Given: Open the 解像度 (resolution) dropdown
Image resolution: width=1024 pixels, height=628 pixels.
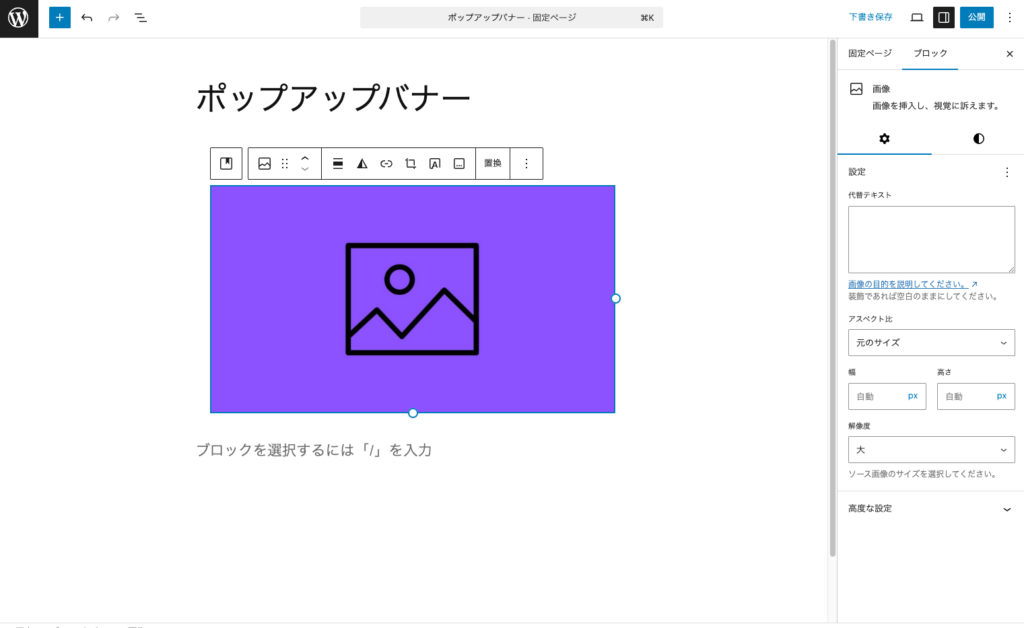Looking at the screenshot, I should click(931, 449).
